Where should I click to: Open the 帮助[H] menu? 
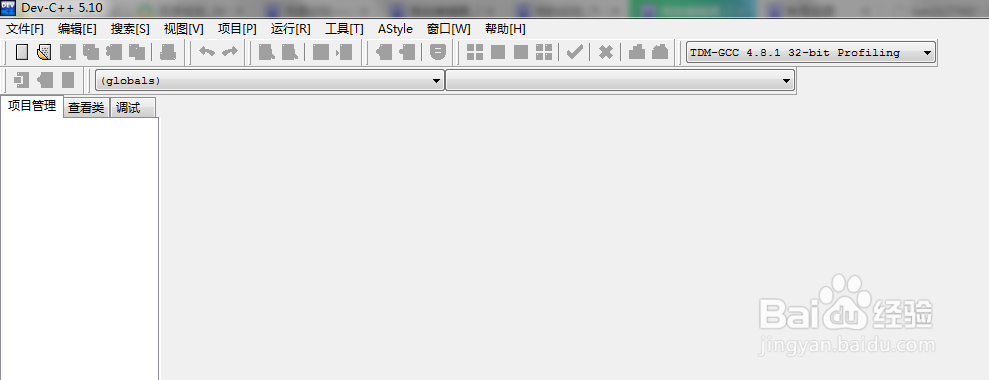click(x=505, y=29)
